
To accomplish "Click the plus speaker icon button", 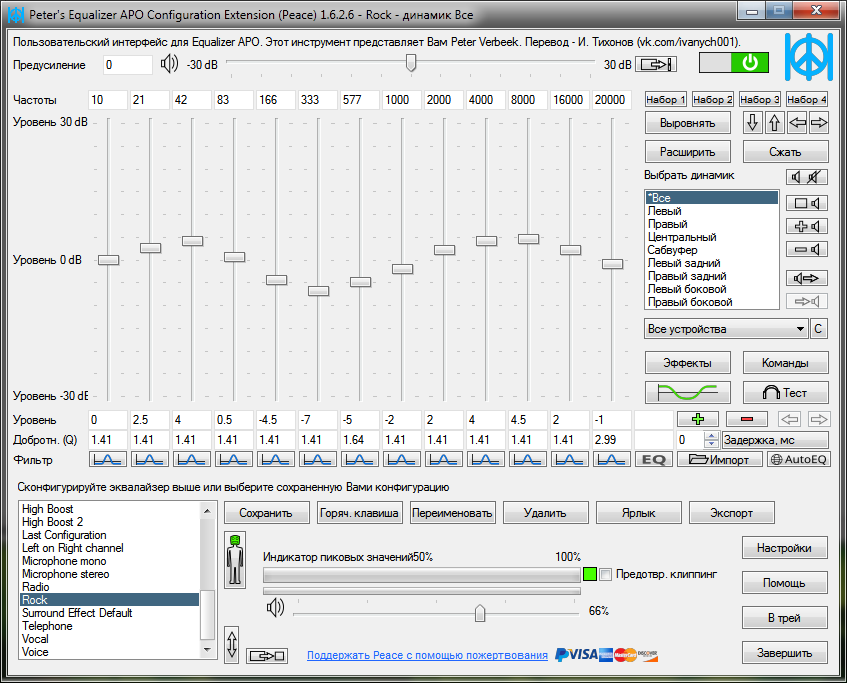I will [x=806, y=226].
